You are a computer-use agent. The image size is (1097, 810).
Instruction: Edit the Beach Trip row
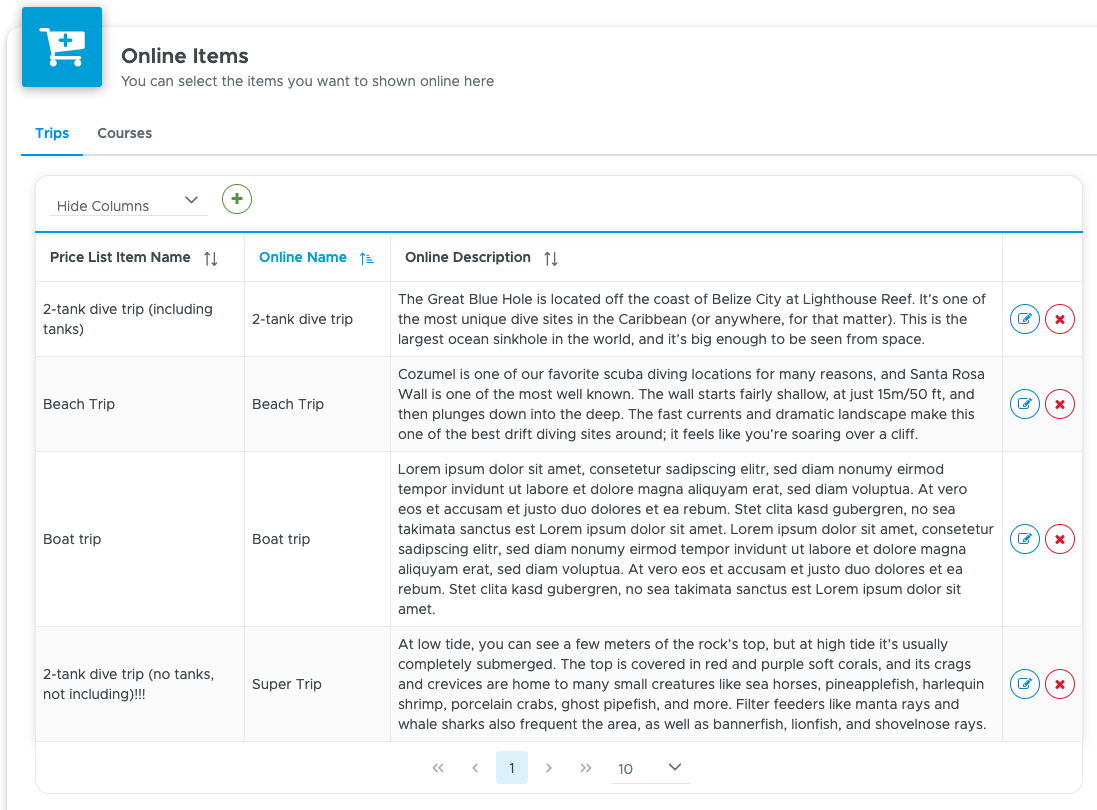click(x=1025, y=404)
